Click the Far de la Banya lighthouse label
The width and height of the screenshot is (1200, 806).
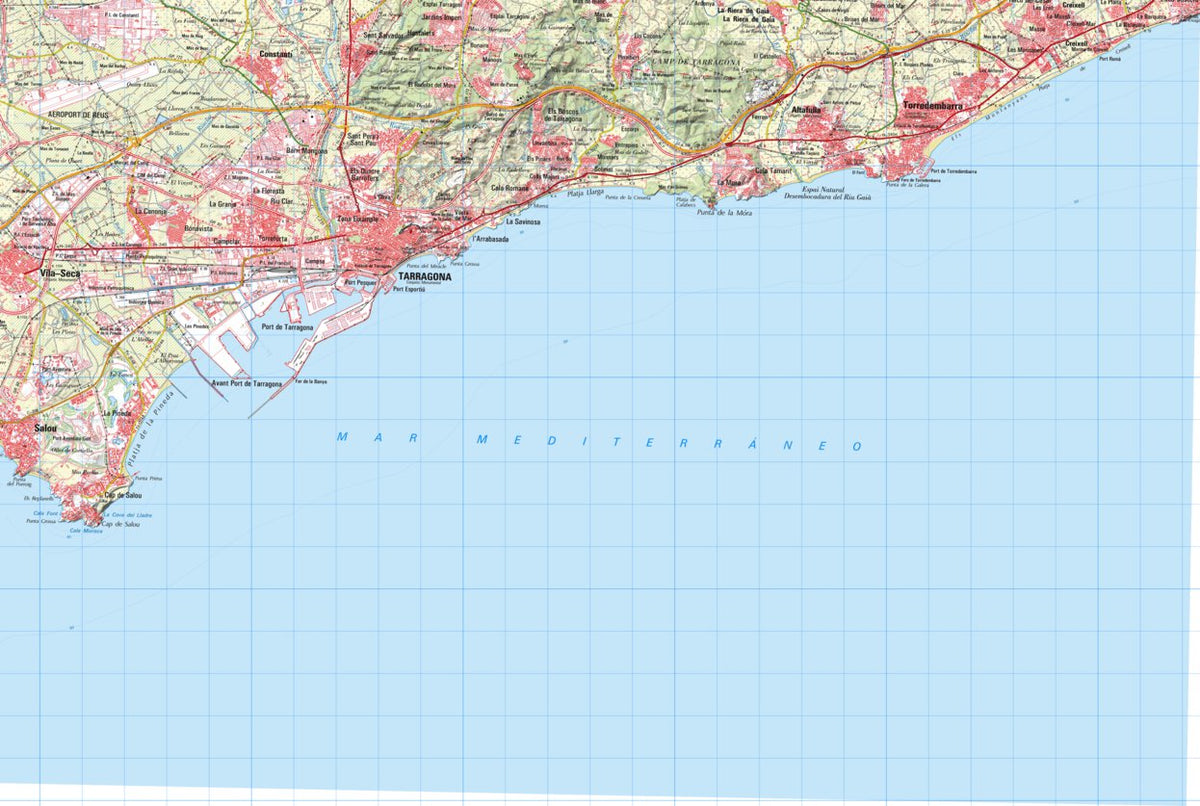[310, 381]
